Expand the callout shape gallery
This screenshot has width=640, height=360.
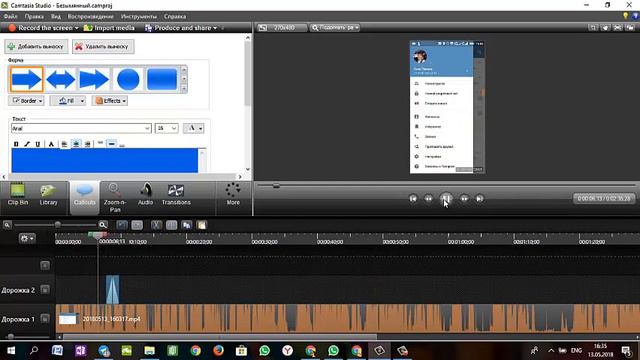pyautogui.click(x=184, y=88)
